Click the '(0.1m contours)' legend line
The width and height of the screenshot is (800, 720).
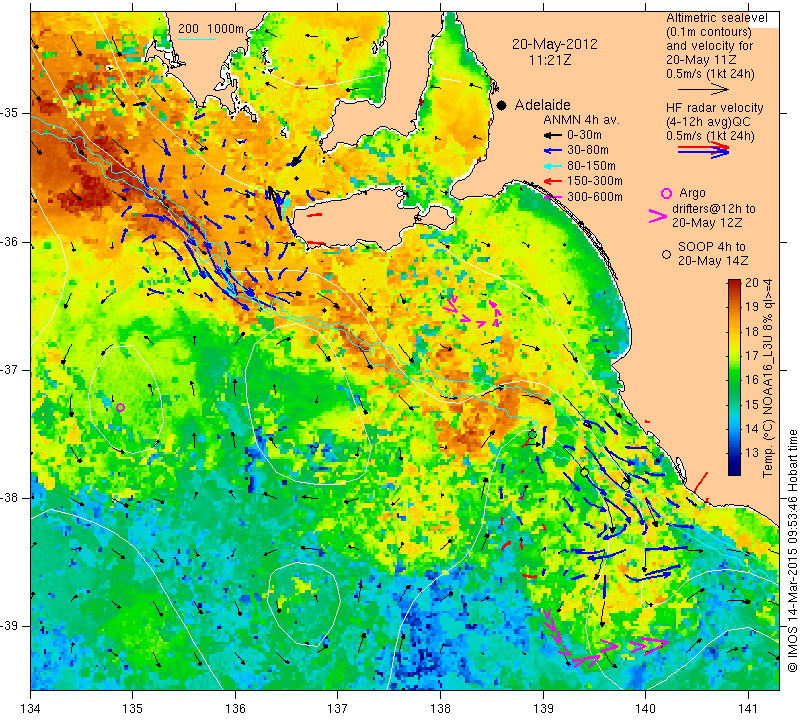point(709,32)
